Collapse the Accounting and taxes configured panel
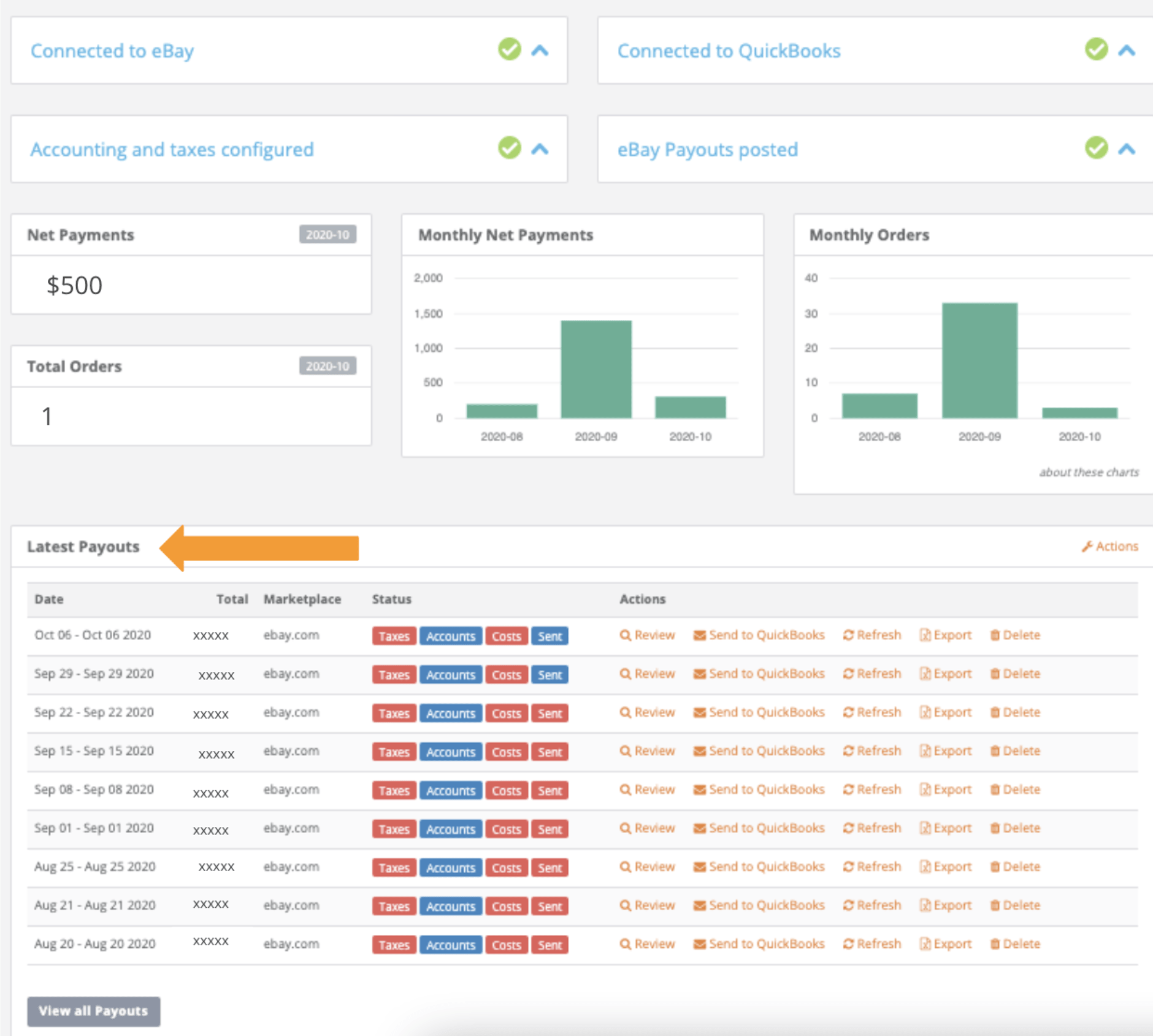This screenshot has height=1036, width=1153. 540,149
